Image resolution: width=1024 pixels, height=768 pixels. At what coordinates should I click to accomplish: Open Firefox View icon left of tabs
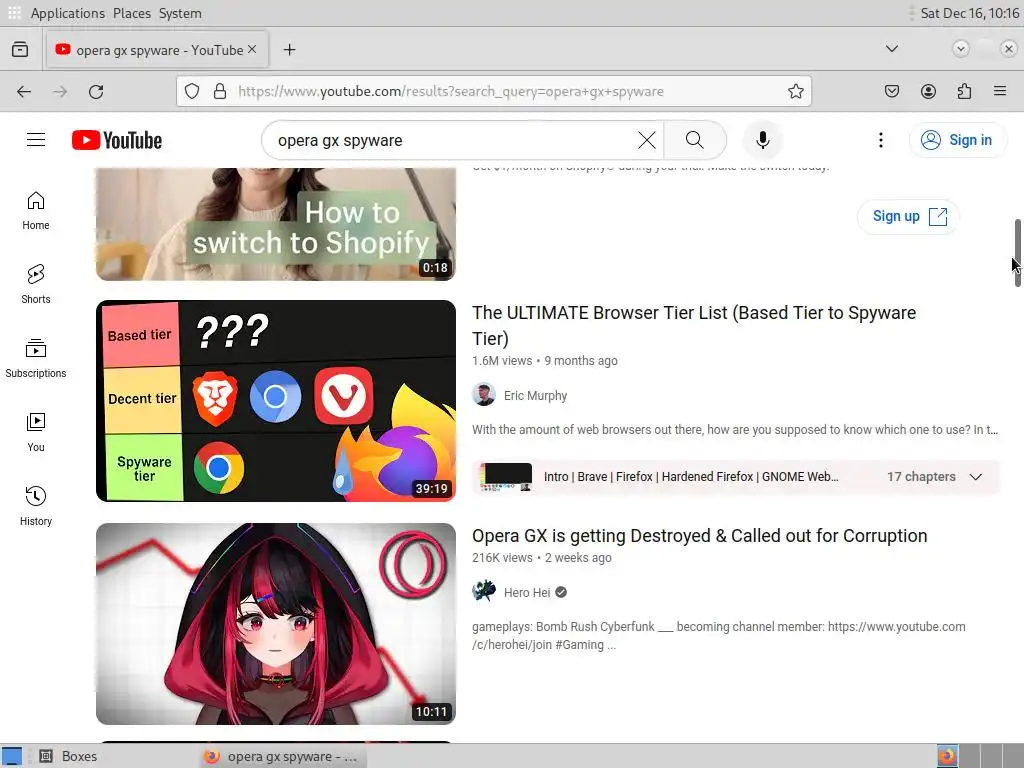tap(20, 50)
